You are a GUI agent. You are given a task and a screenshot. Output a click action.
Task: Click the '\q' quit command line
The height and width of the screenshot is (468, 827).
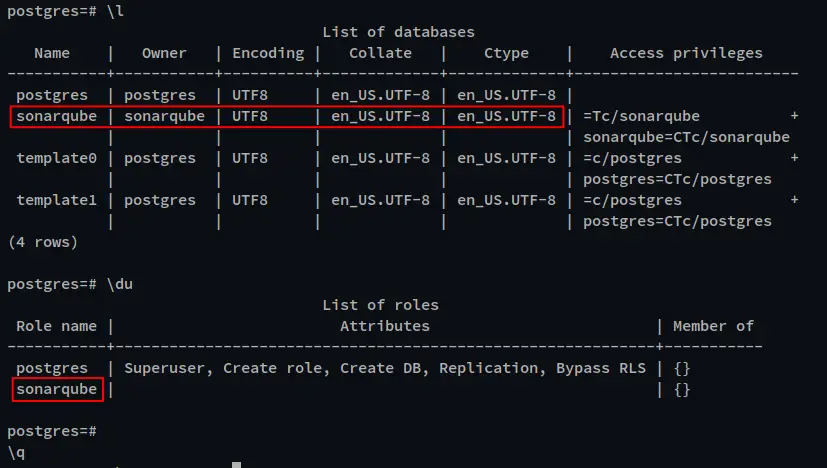(x=16, y=453)
